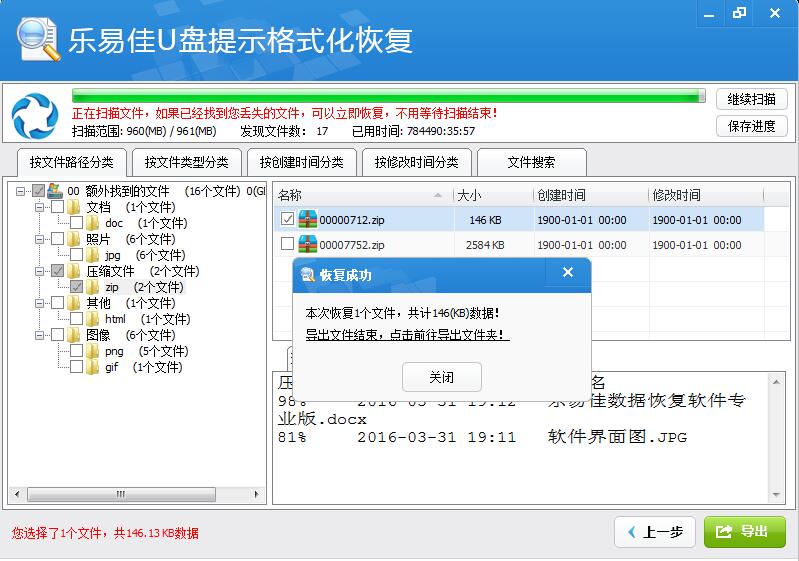This screenshot has height=561, width=799.
Task: Open export folder via 导出文件结束 link
Action: 407,335
